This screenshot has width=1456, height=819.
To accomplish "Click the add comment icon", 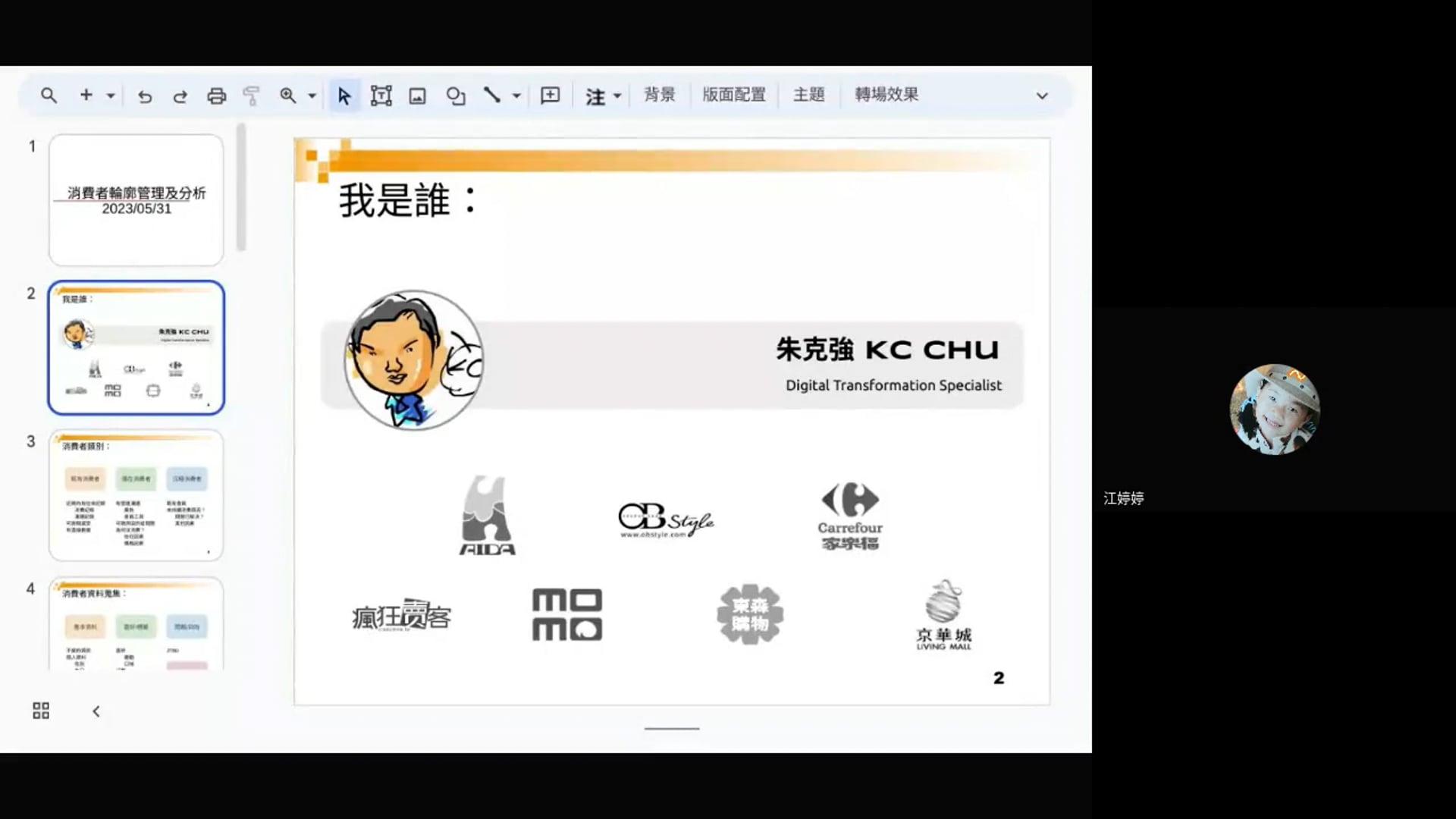I will point(550,96).
